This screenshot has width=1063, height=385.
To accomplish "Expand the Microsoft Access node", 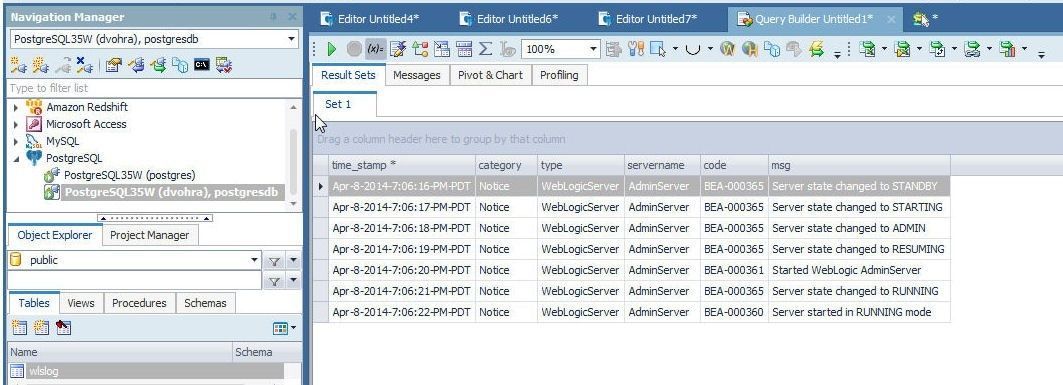I will [x=16, y=124].
